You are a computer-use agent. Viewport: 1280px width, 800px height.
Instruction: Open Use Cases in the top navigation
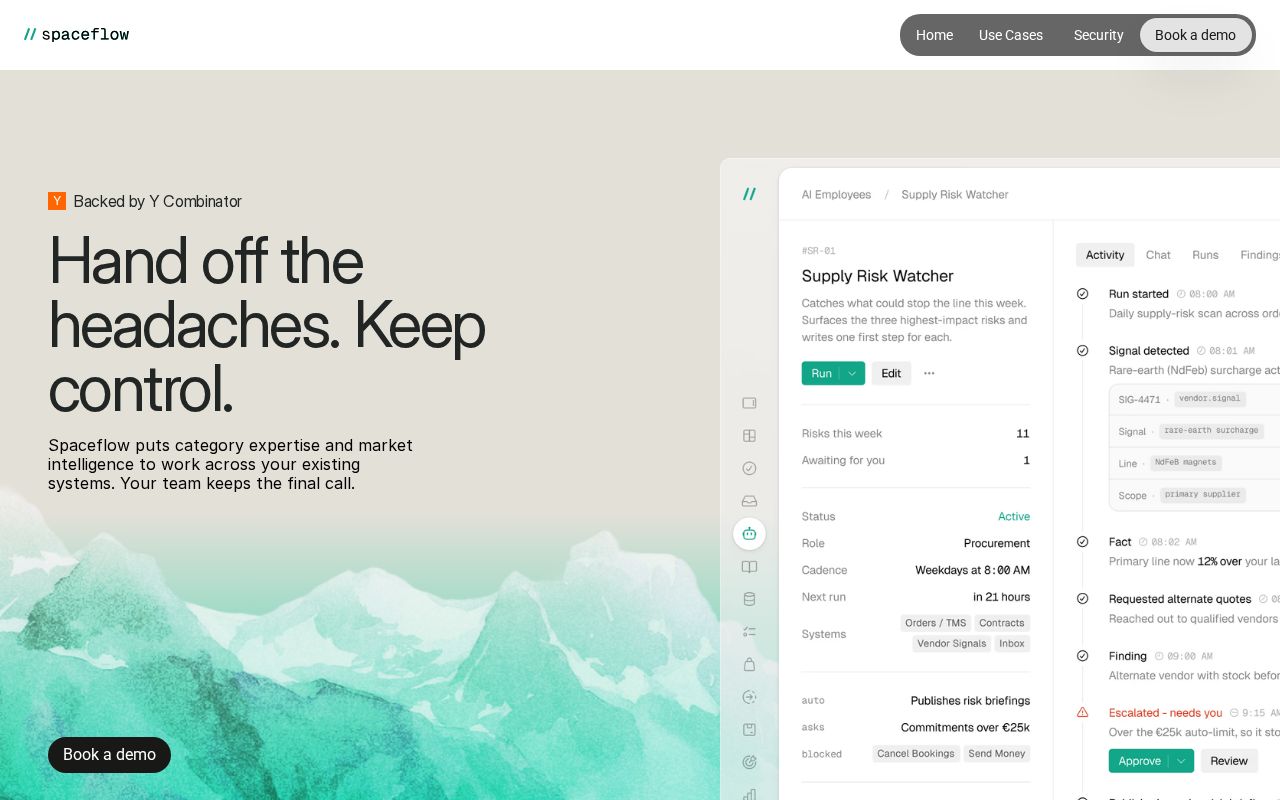point(1011,35)
